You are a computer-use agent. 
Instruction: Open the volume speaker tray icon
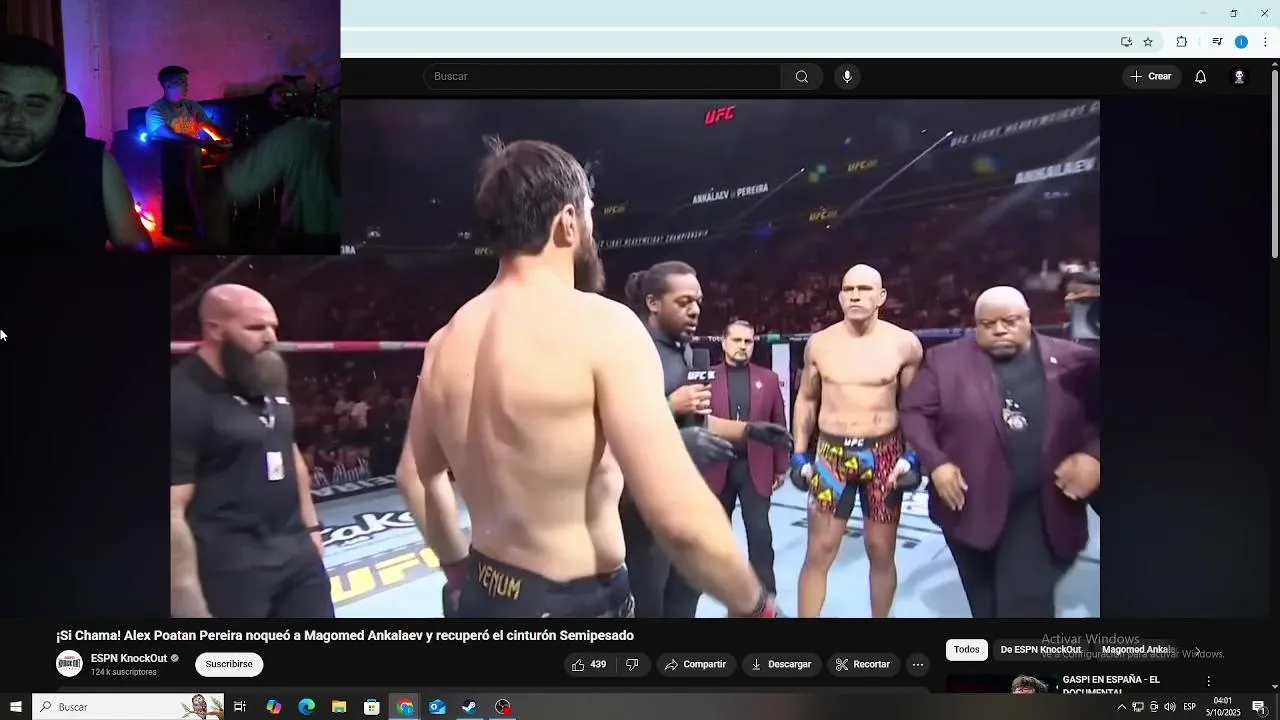pos(1170,707)
